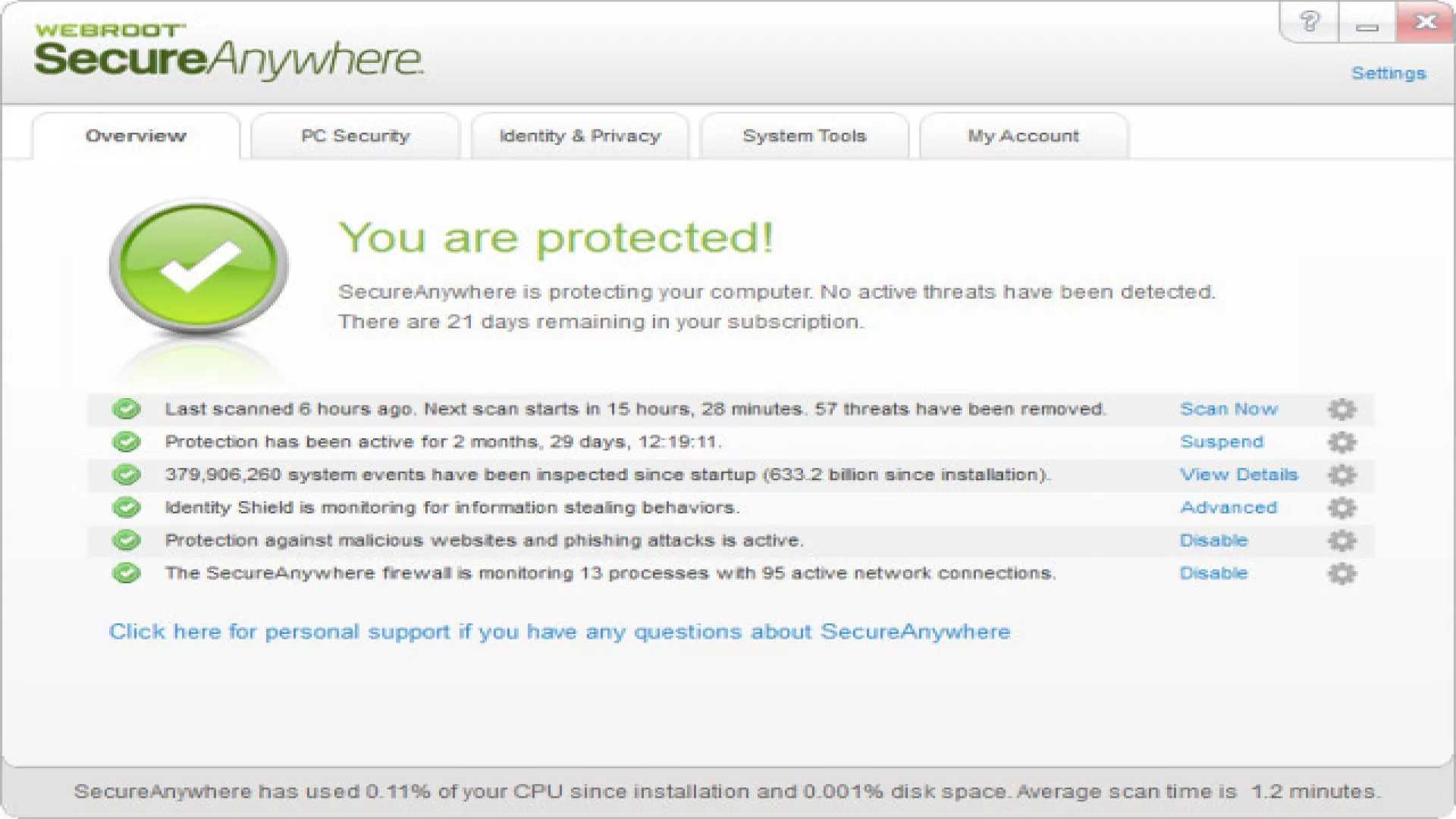Click the help question mark icon
Image resolution: width=1456 pixels, height=819 pixels.
click(1310, 22)
